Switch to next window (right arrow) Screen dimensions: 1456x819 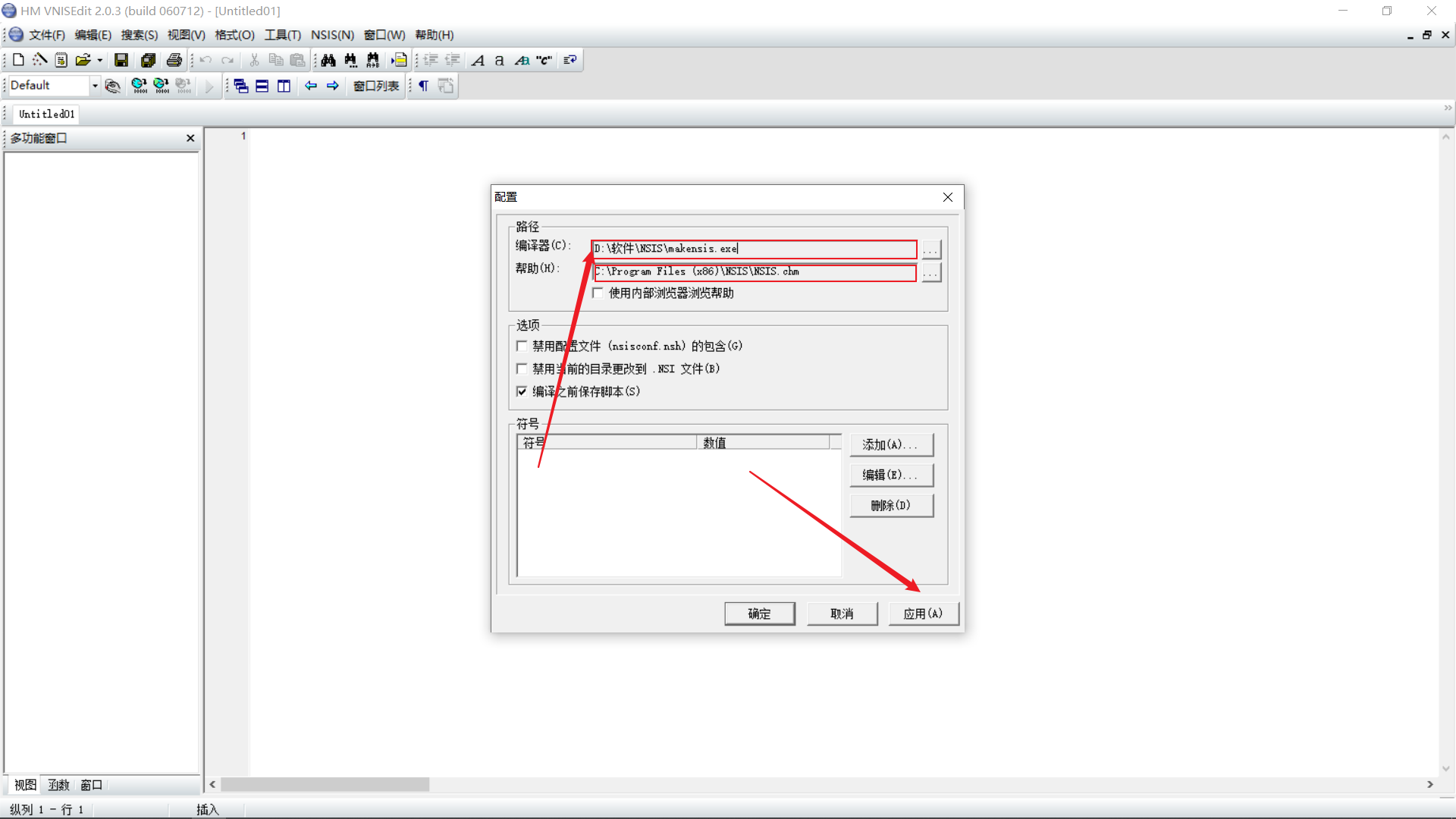coord(333,86)
